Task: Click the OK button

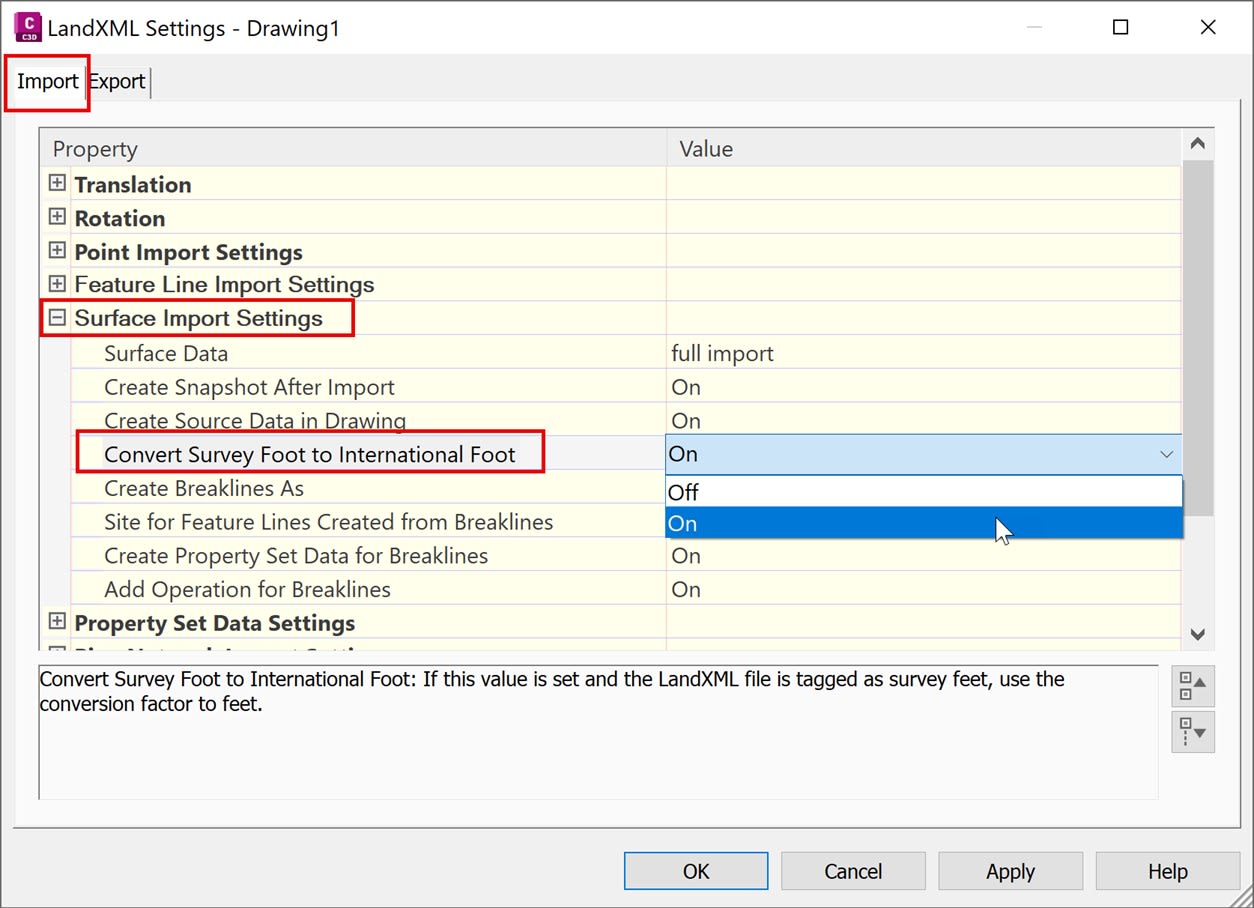Action: (696, 871)
